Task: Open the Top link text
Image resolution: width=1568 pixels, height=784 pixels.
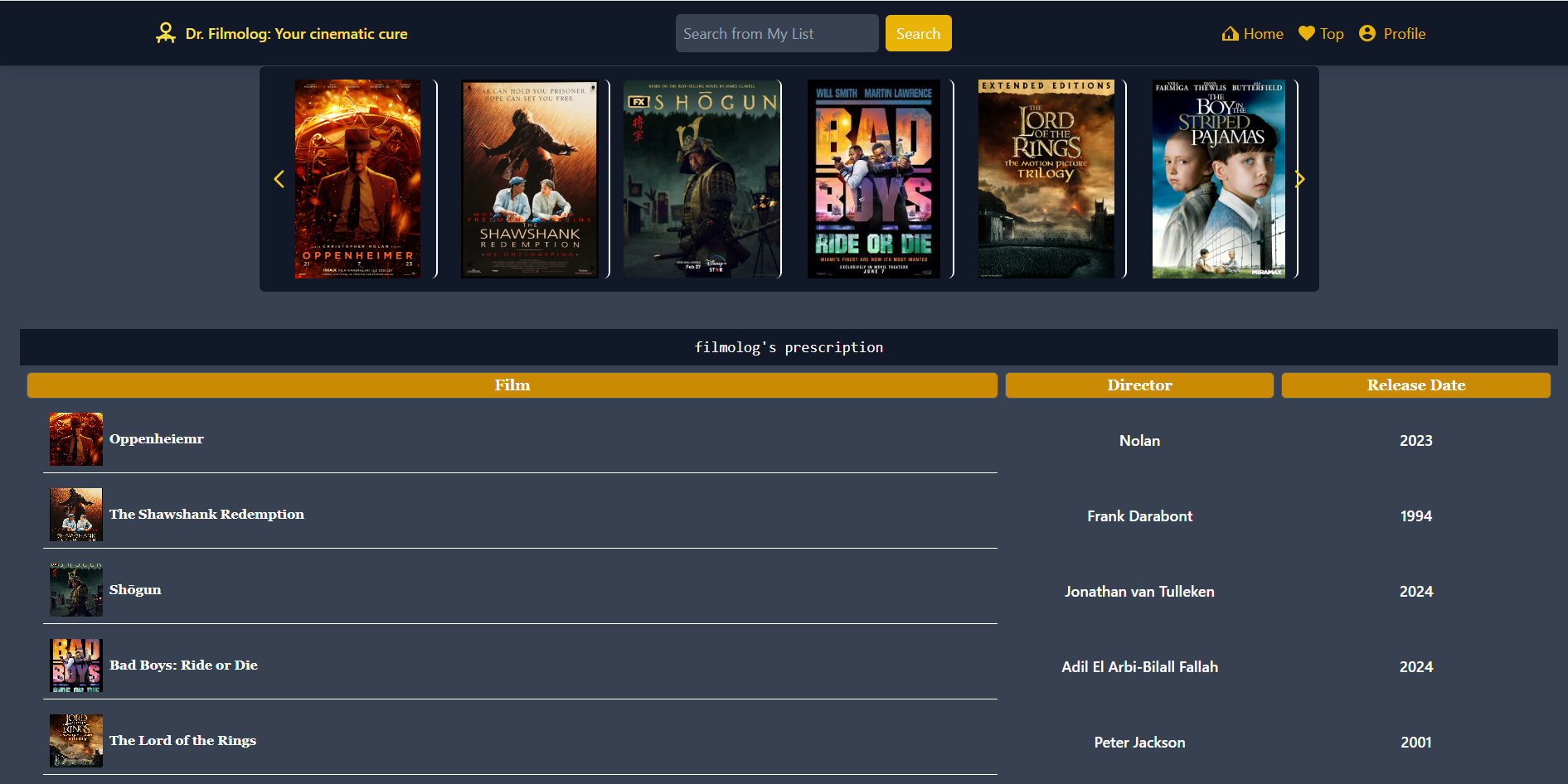Action: 1332,34
